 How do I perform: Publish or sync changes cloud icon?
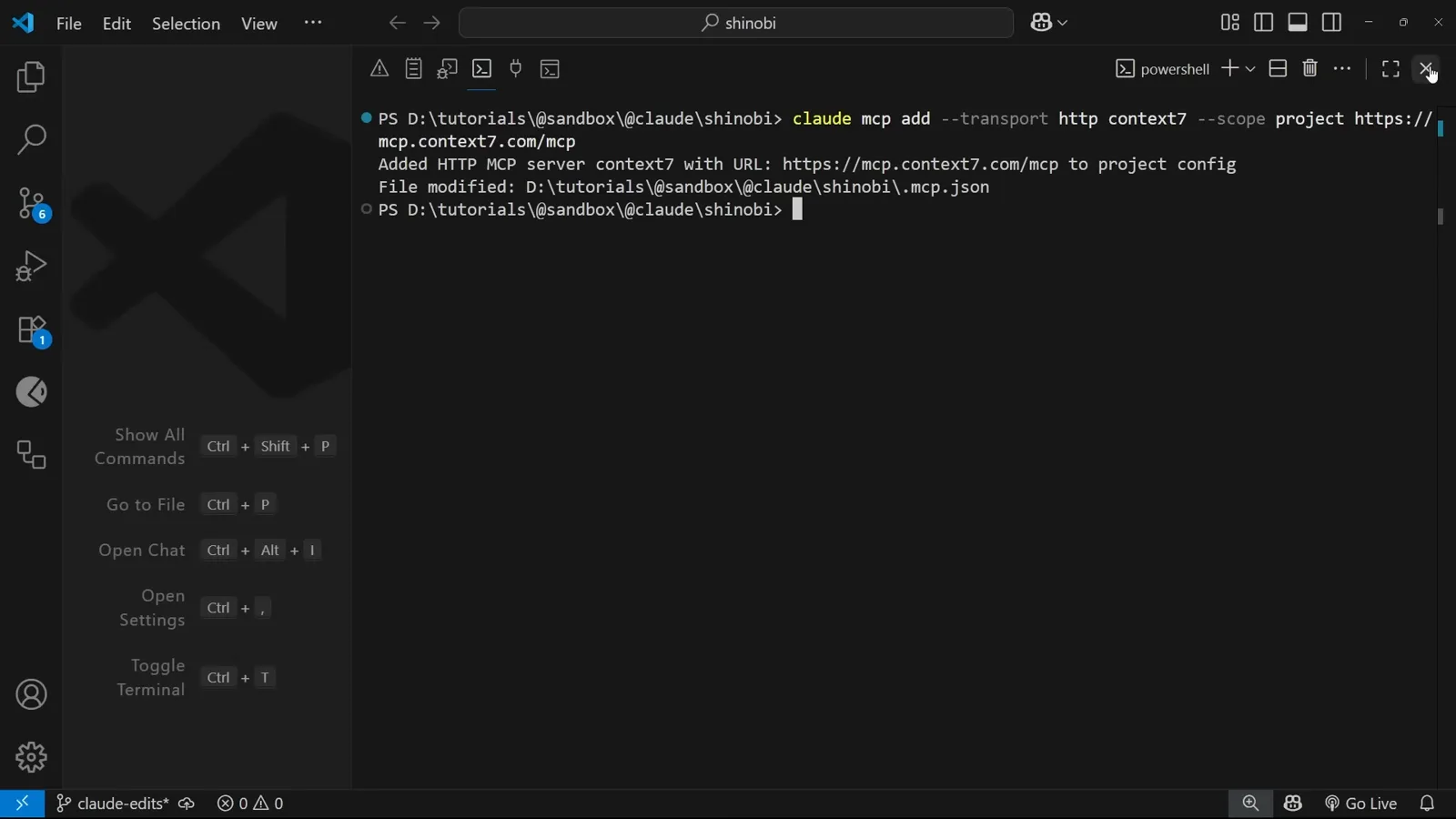pyautogui.click(x=187, y=804)
